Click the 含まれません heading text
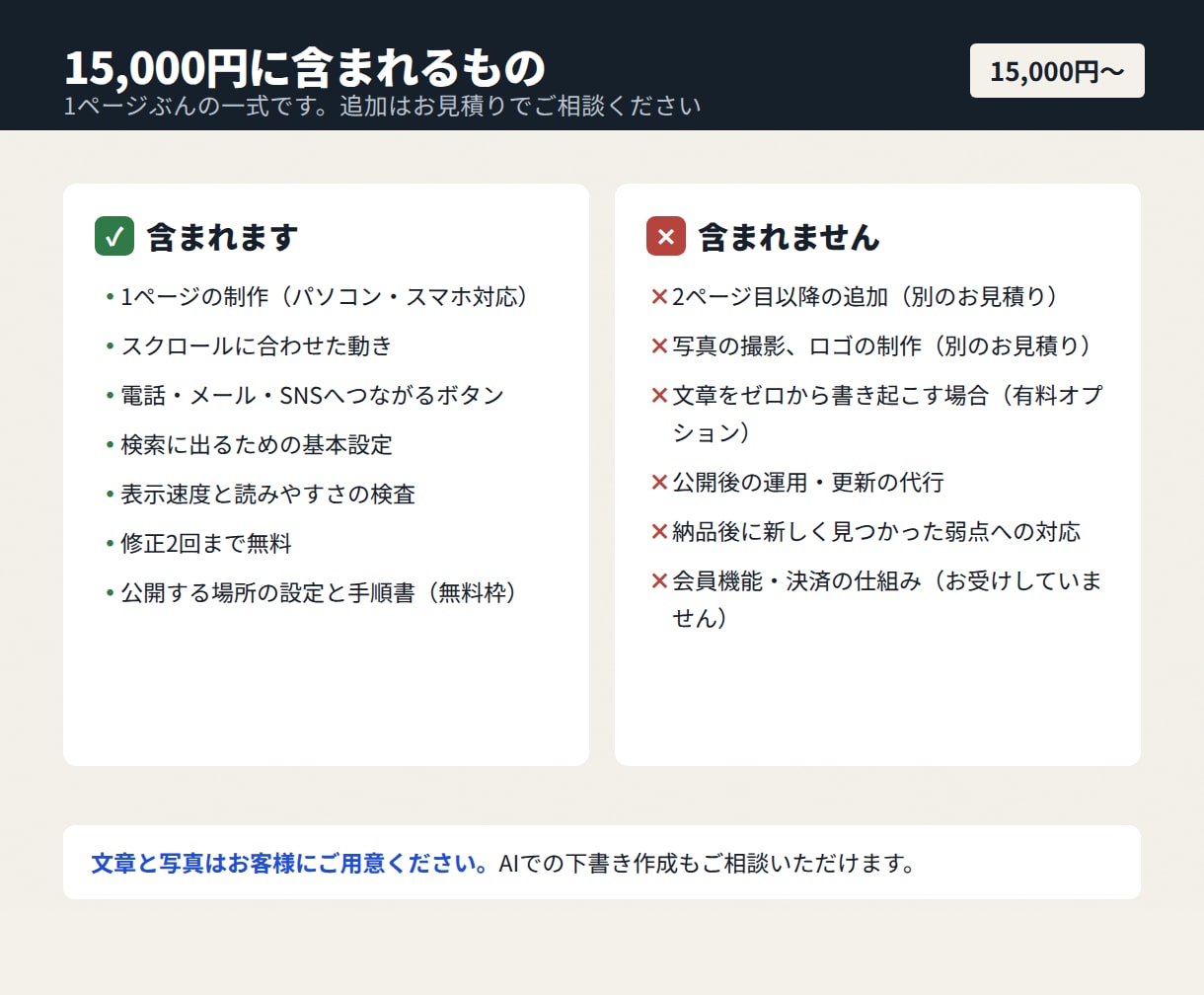 790,237
